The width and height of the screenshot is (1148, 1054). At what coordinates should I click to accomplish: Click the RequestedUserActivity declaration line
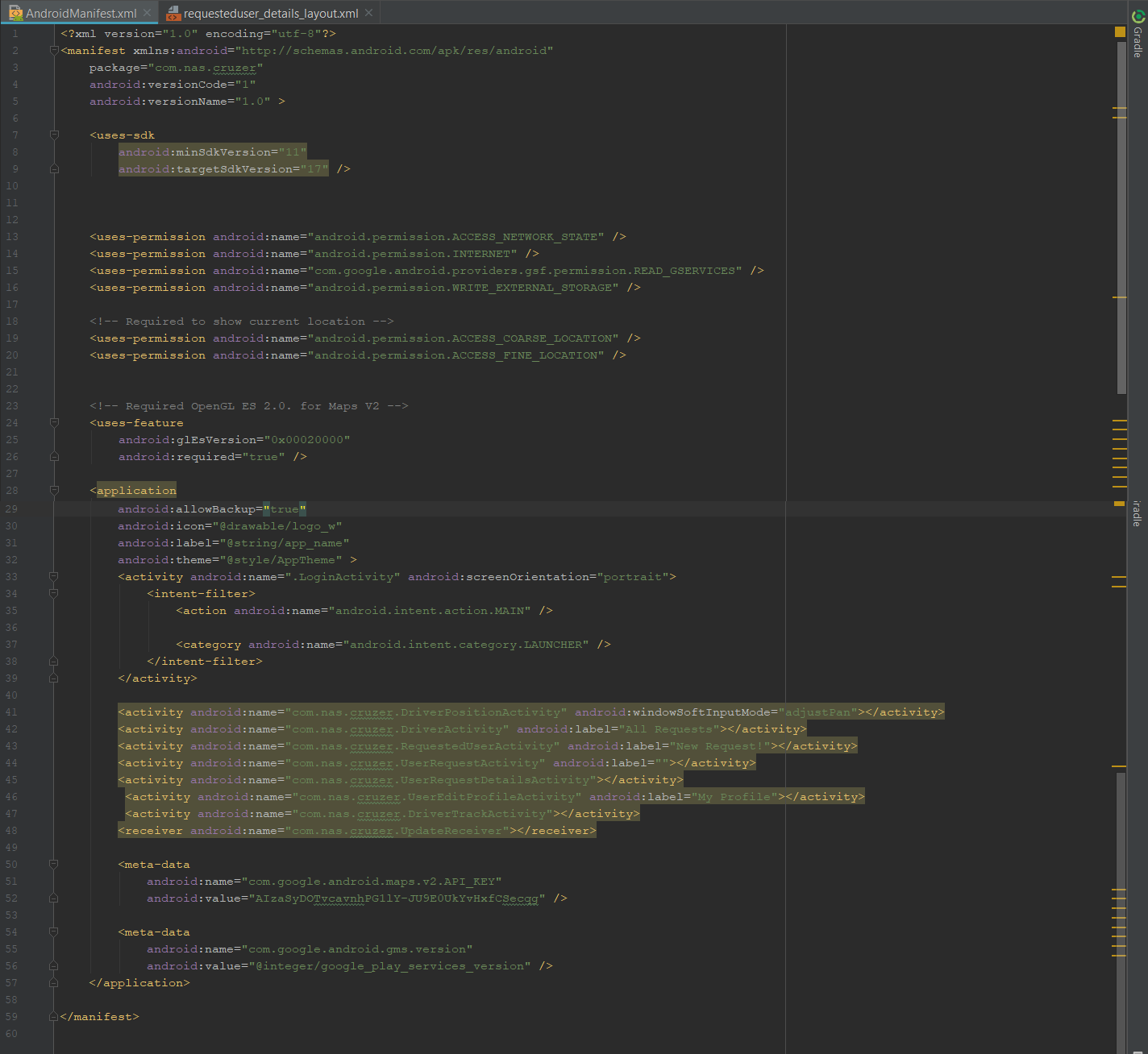point(488,745)
